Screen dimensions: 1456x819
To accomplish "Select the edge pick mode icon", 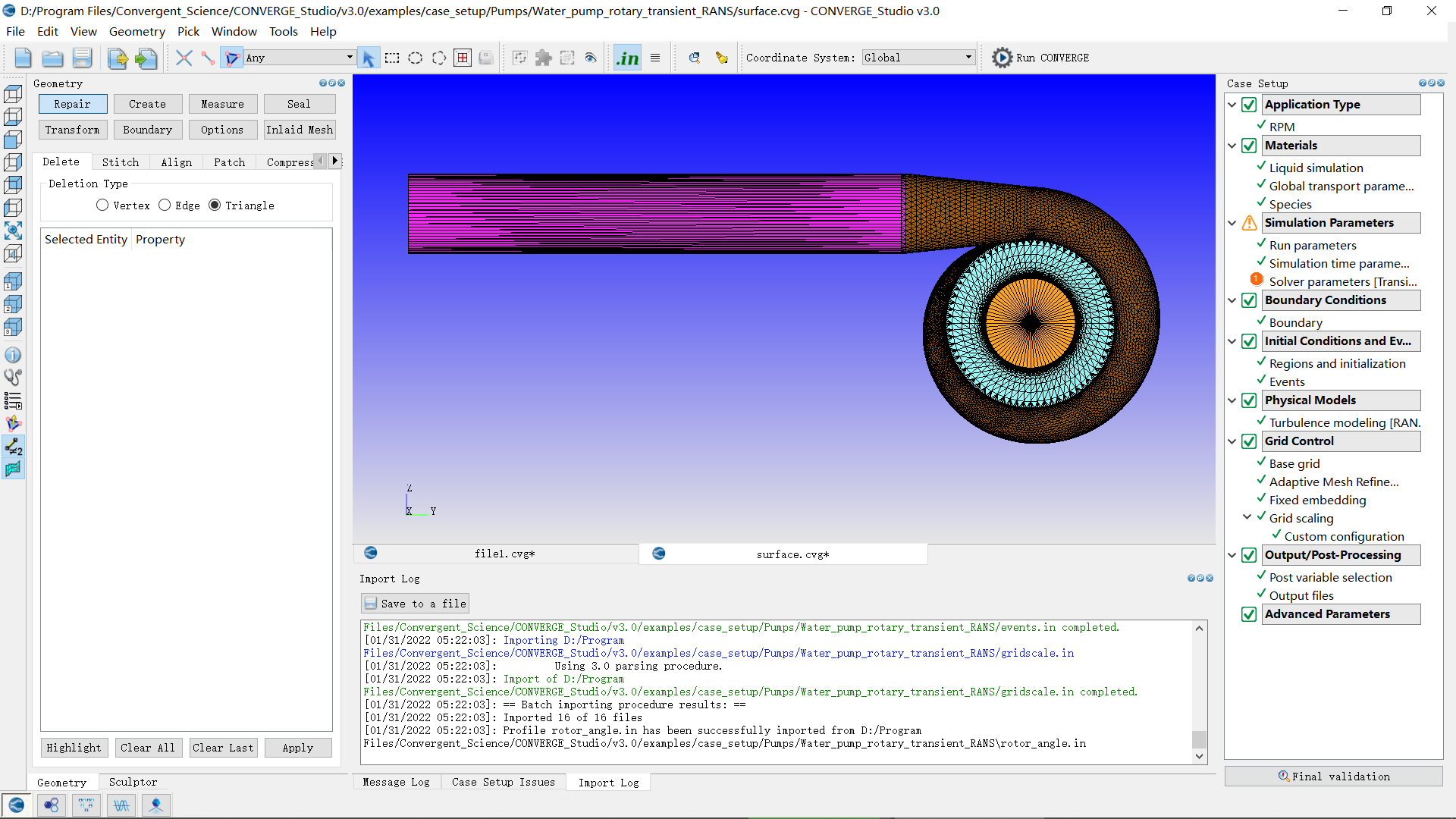I will (208, 58).
